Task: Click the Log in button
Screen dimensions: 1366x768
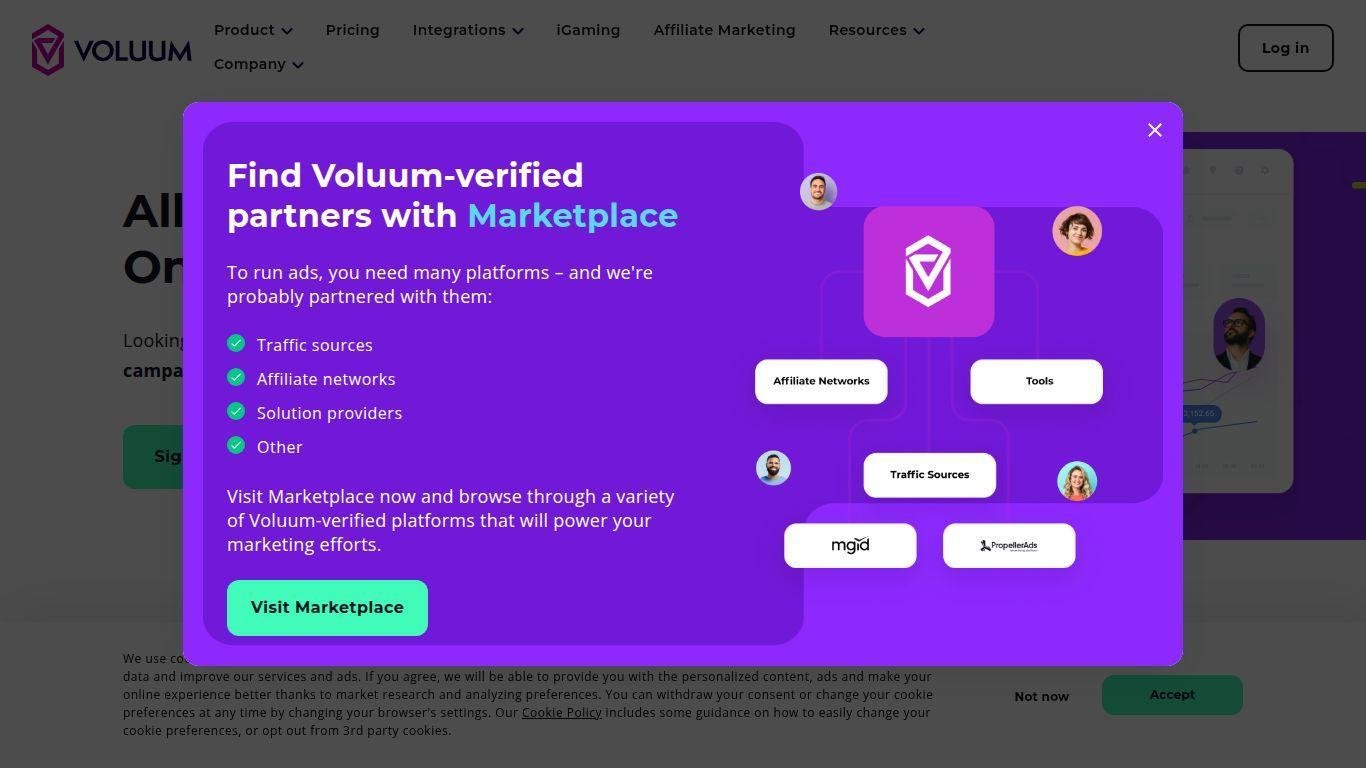Action: pyautogui.click(x=1285, y=48)
